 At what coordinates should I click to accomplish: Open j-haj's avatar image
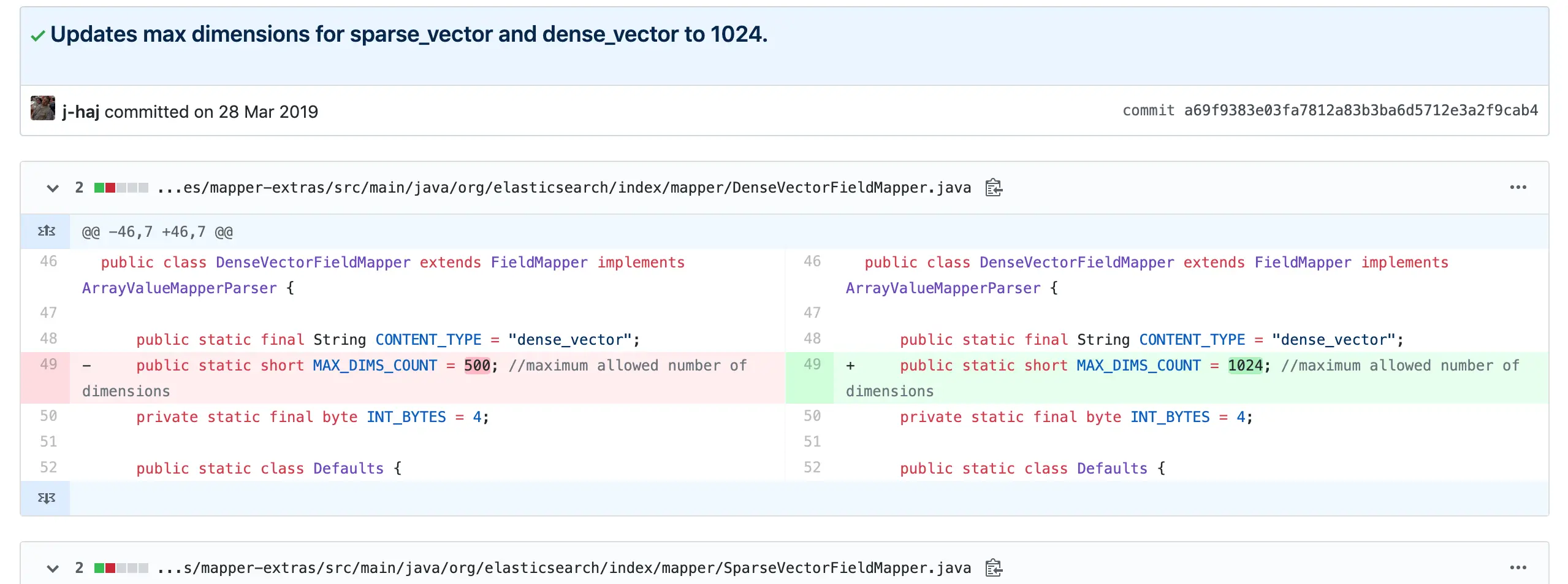click(x=43, y=109)
